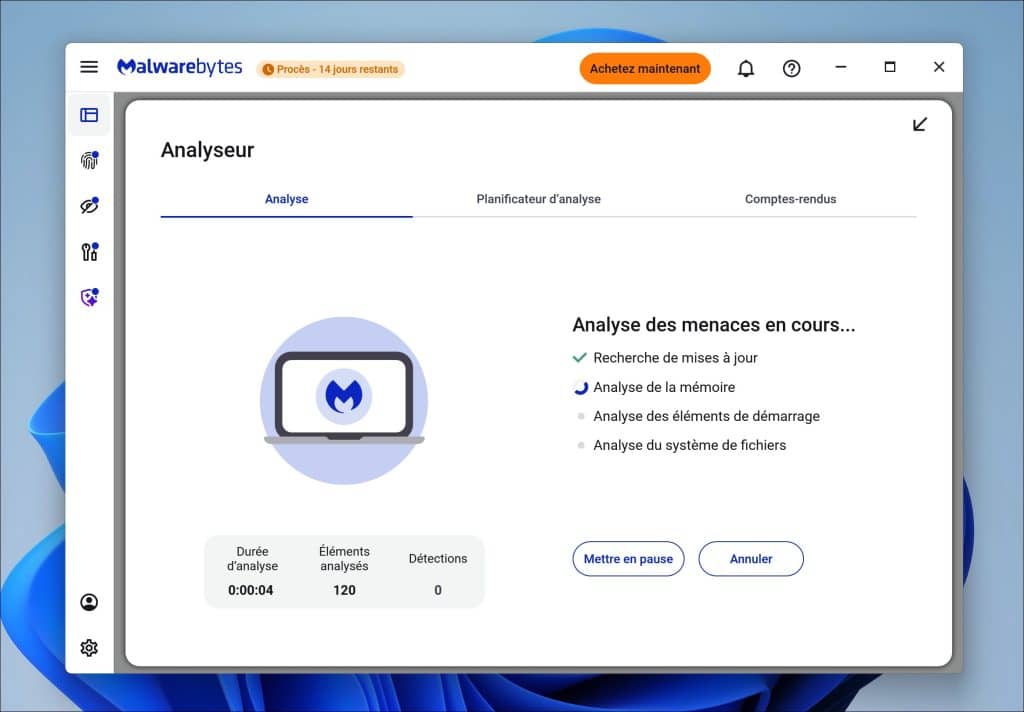
Task: Open the notifications bell
Action: click(746, 69)
